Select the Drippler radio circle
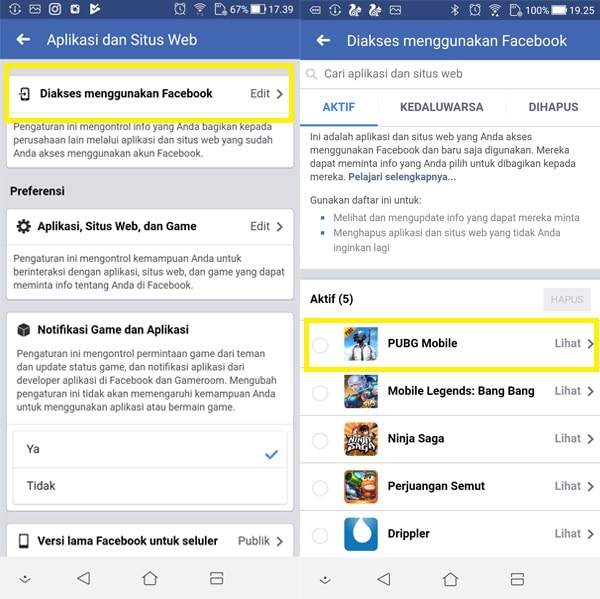The image size is (600, 599). (320, 535)
